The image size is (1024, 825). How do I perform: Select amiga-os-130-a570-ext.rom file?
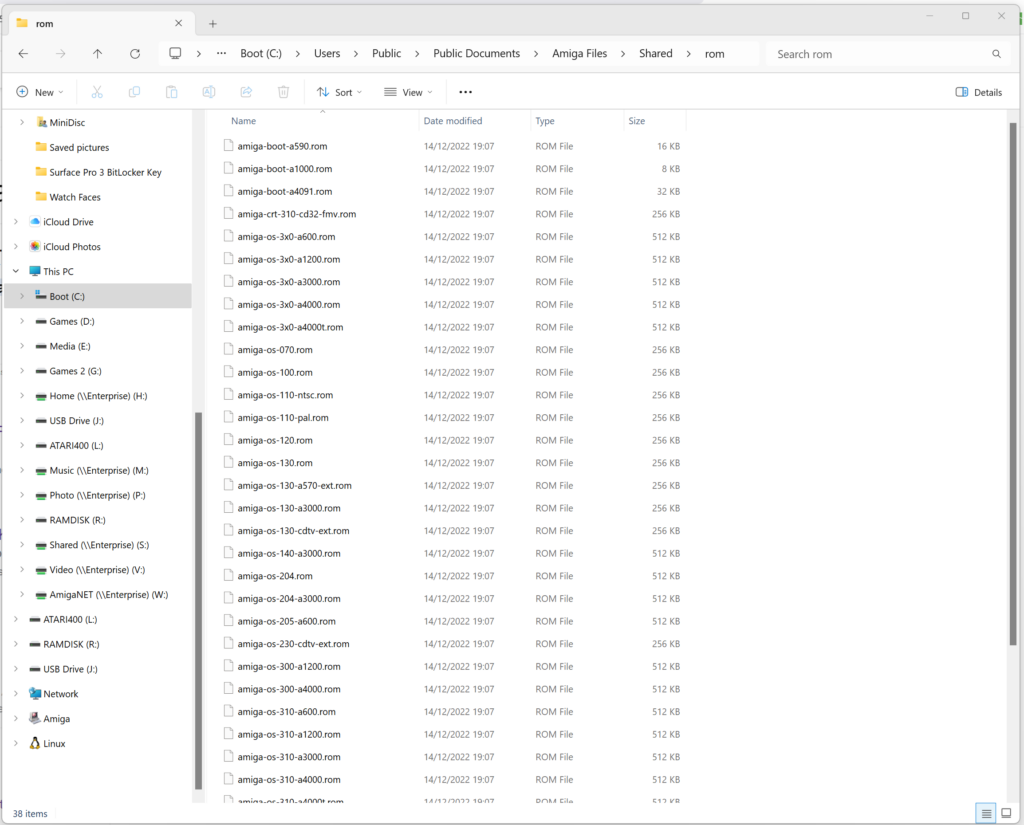pyautogui.click(x=295, y=485)
